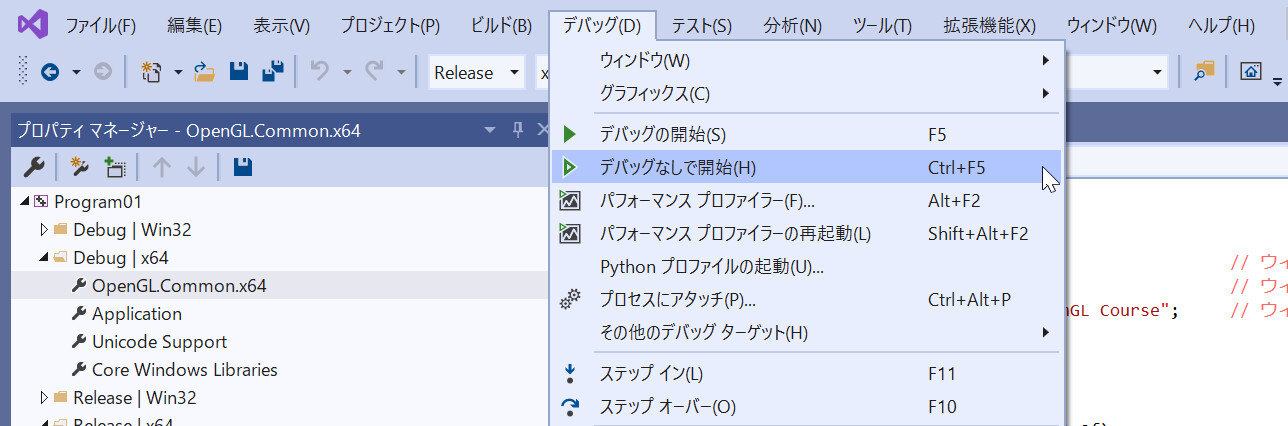This screenshot has height=426, width=1288.
Task: Click the Undo arrow icon
Action: [320, 72]
